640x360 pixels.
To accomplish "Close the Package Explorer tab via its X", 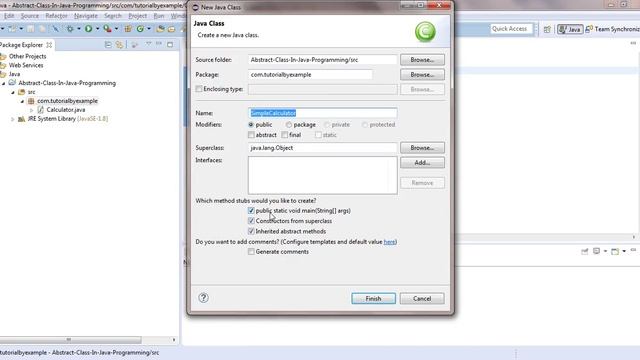I will pyautogui.click(x=49, y=45).
